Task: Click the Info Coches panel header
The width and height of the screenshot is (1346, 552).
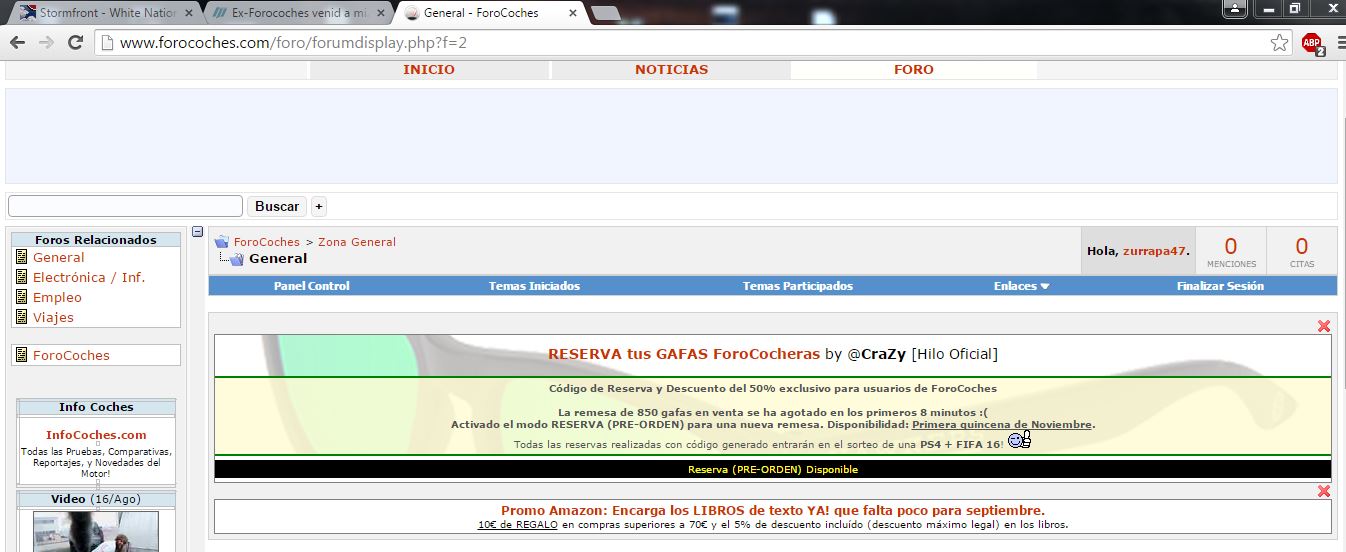Action: click(x=96, y=407)
